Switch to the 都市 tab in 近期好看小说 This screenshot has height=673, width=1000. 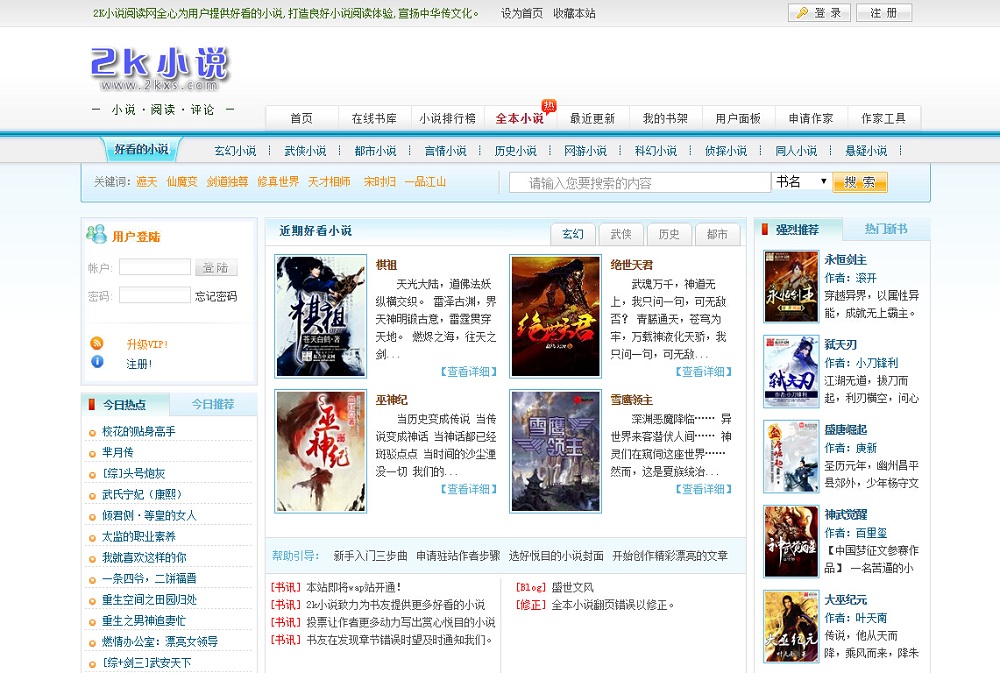coord(717,234)
